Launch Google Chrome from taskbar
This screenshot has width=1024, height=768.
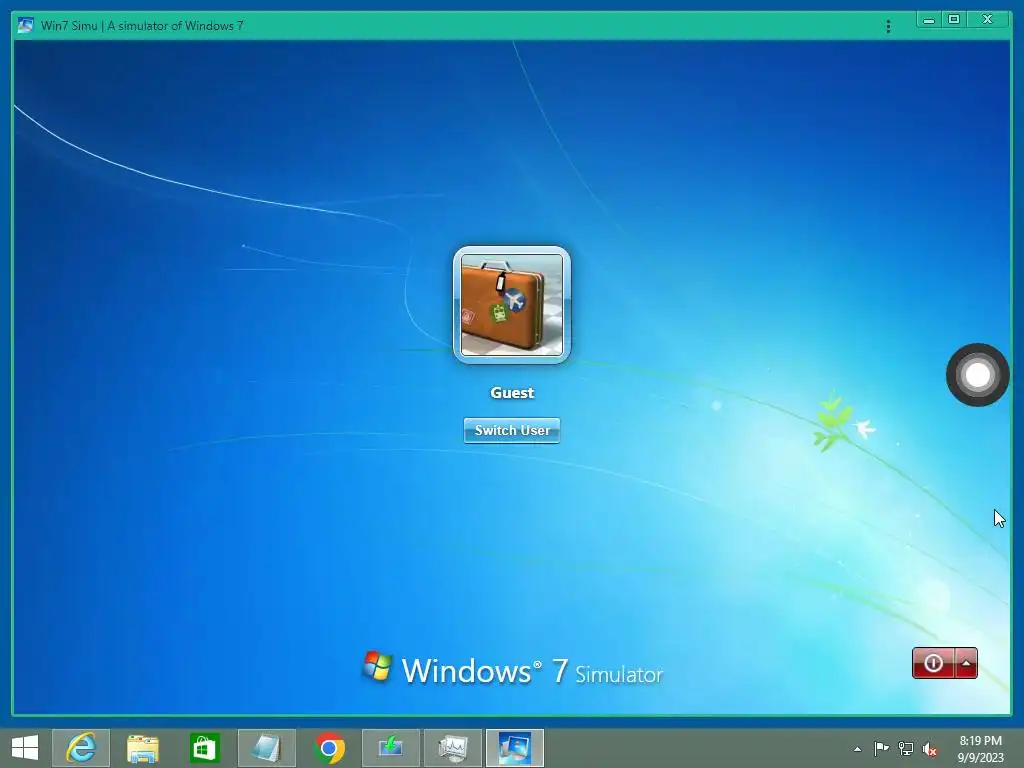(328, 748)
